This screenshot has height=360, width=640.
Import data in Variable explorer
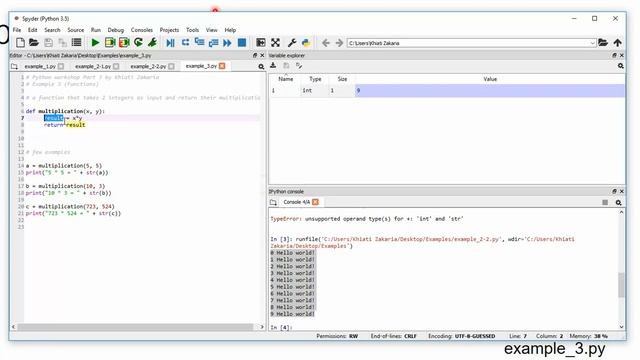273,66
